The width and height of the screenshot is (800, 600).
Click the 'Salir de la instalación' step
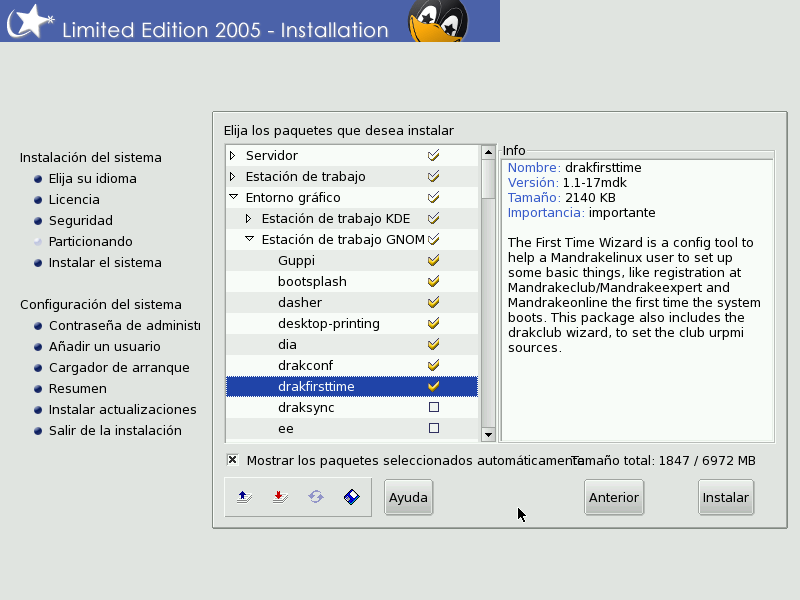tap(115, 431)
